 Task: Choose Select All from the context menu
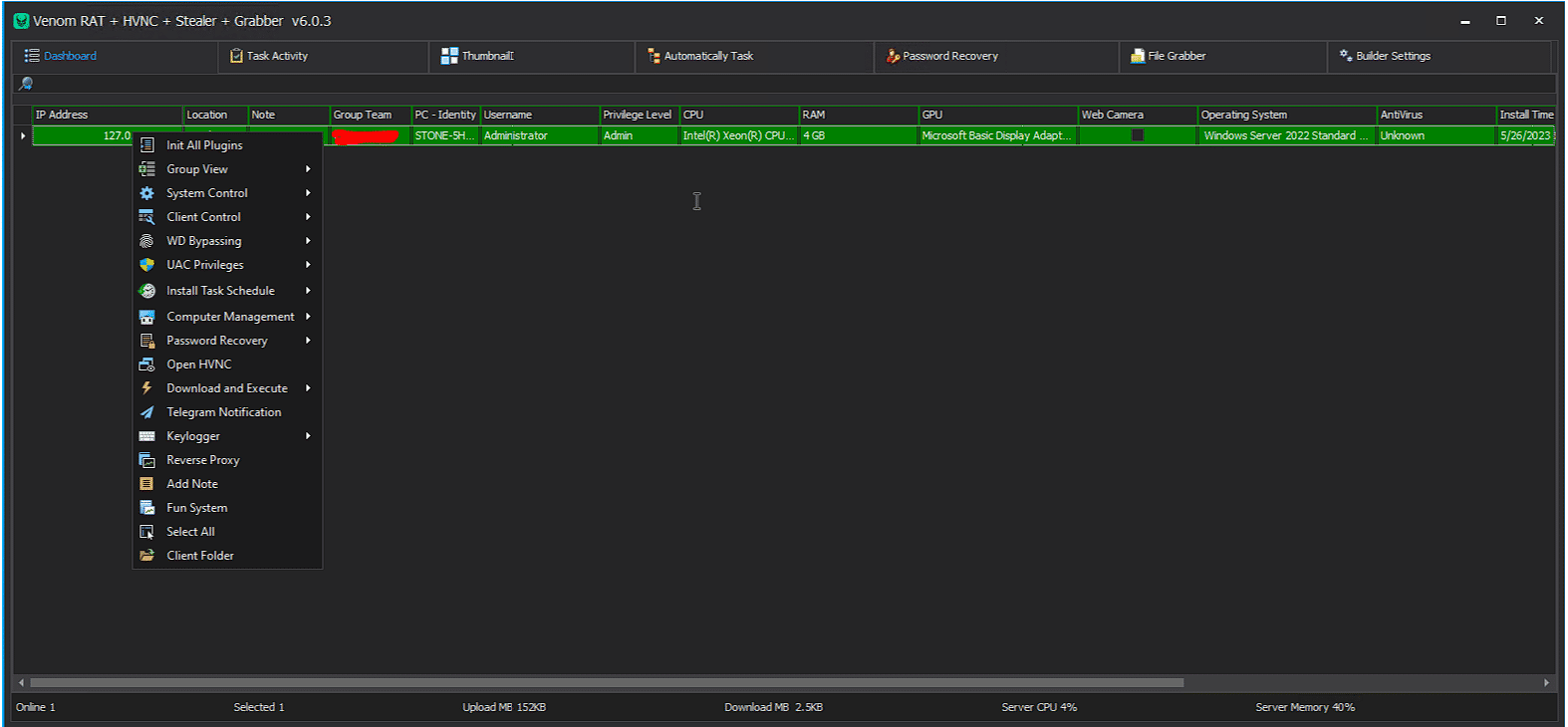pyautogui.click(x=190, y=532)
